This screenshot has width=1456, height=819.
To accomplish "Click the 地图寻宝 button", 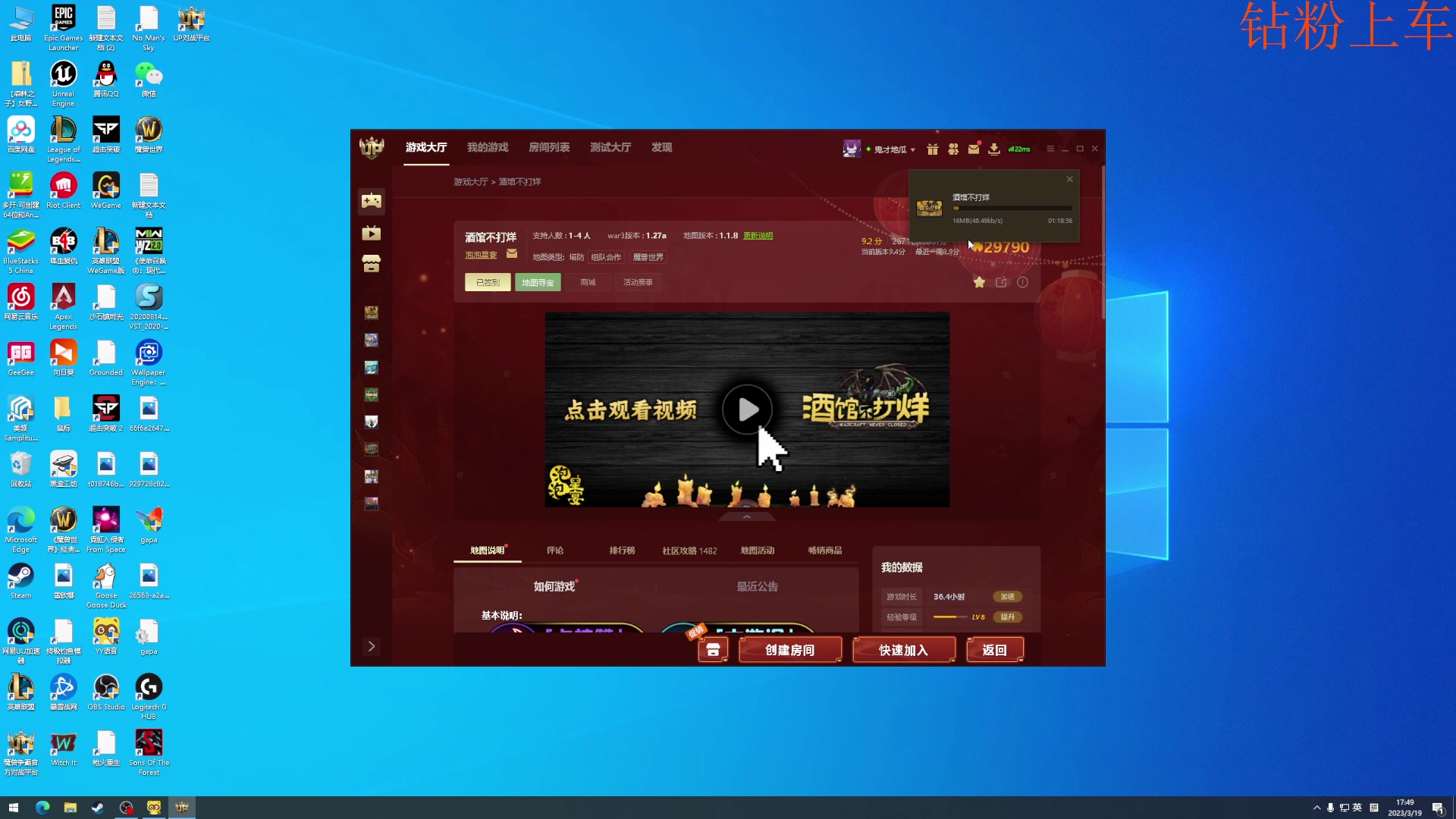I will coord(538,282).
